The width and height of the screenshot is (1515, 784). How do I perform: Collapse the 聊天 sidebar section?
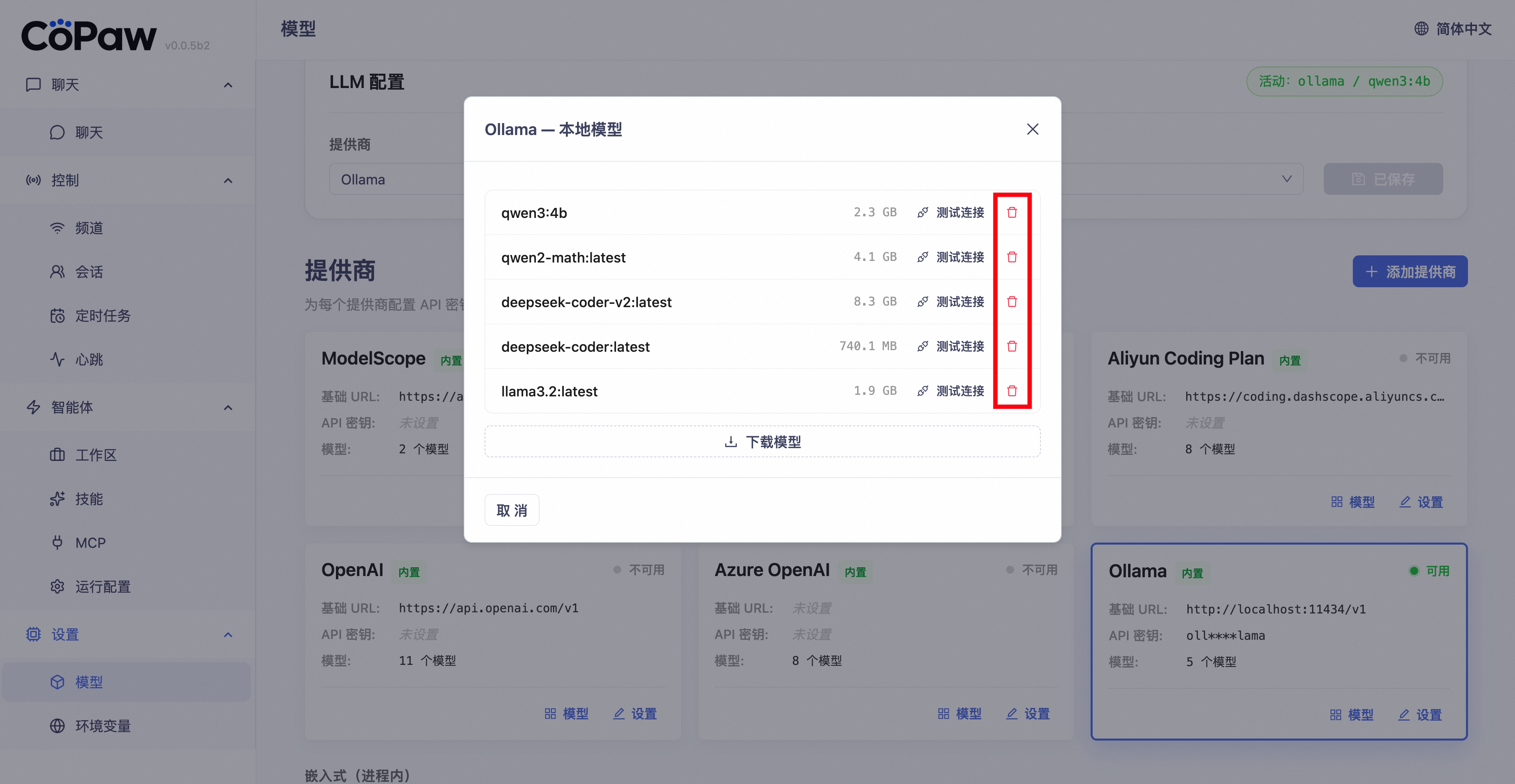pyautogui.click(x=228, y=85)
